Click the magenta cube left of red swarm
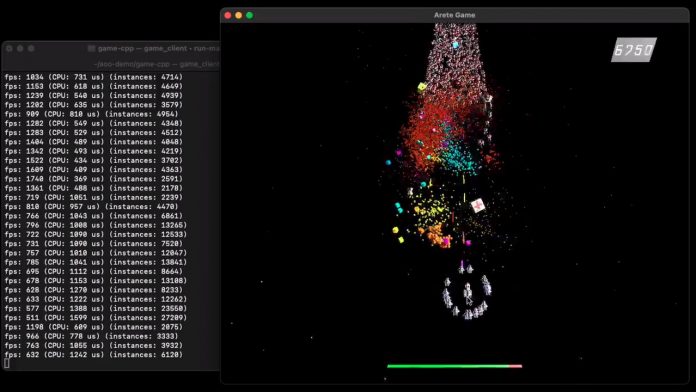696x392 pixels. [399, 153]
